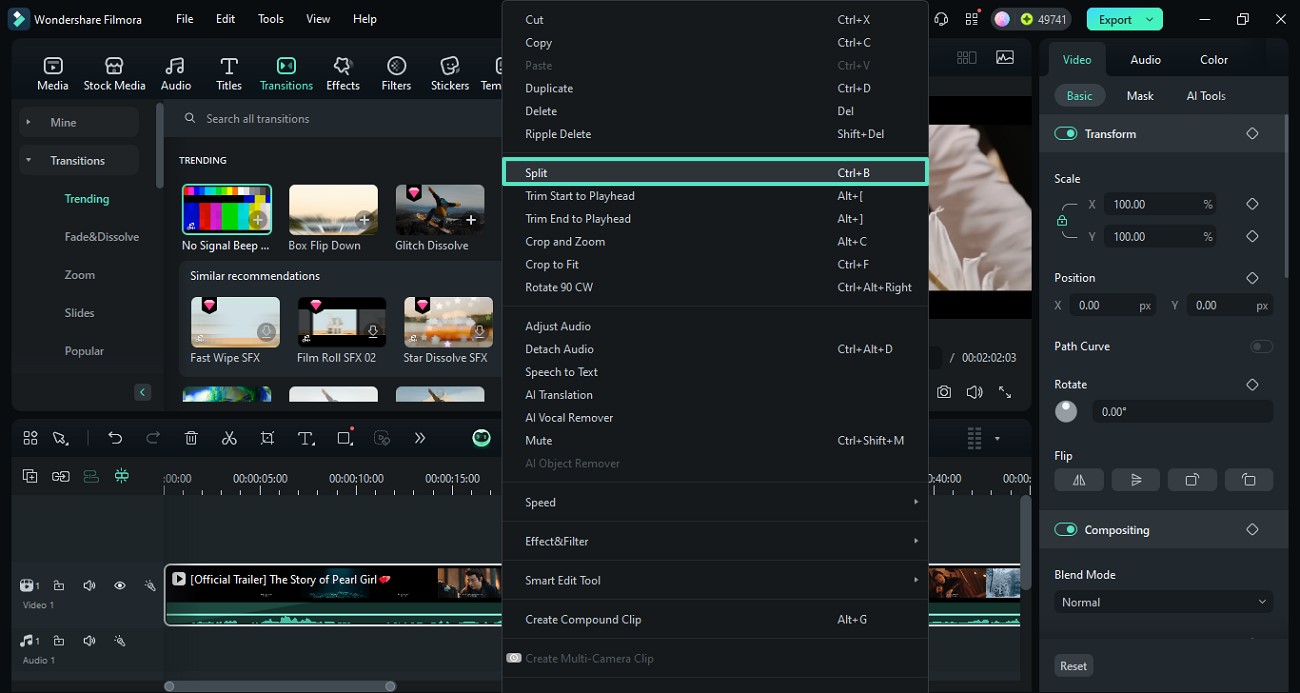
Task: Click horizontal flip icon under Flip
Action: pos(1079,480)
